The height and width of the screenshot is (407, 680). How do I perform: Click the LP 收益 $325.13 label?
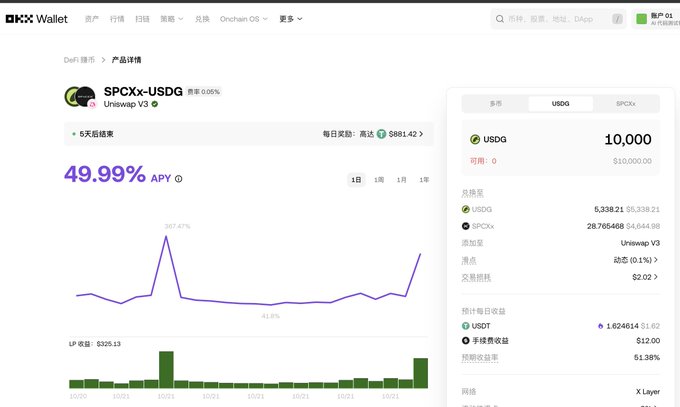(x=95, y=344)
